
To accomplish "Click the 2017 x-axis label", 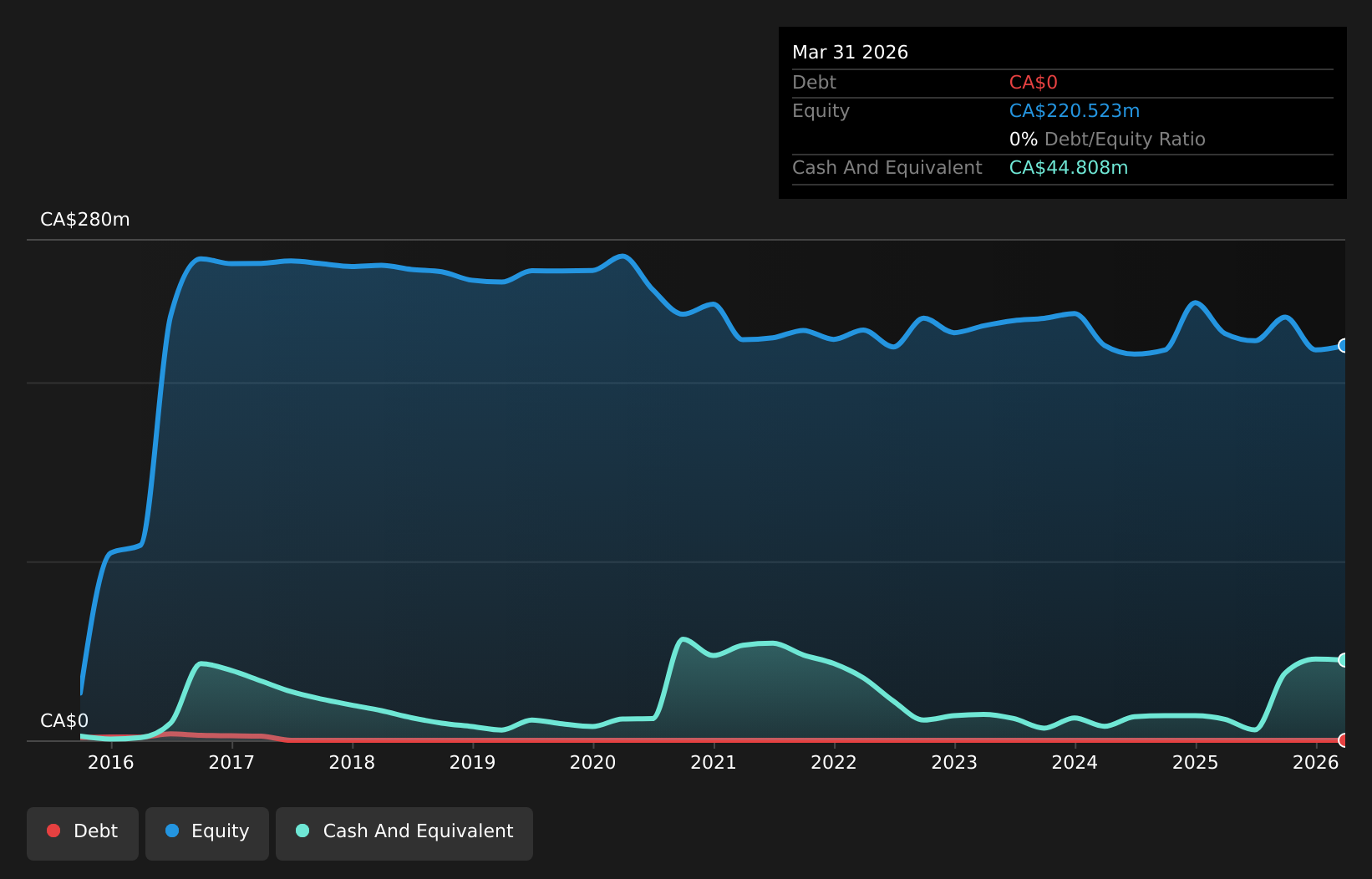I will [231, 762].
